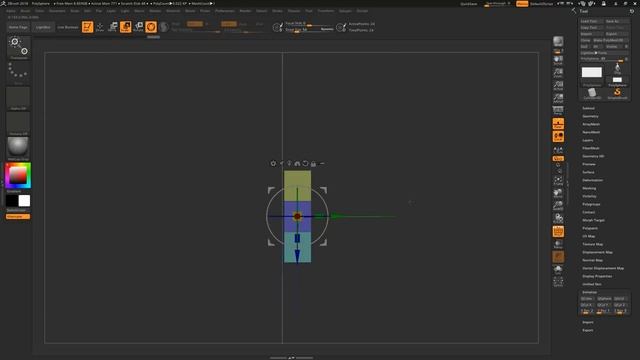Click the Live Boolean button
Viewport: 640px width, 360px height.
pyautogui.click(x=67, y=27)
